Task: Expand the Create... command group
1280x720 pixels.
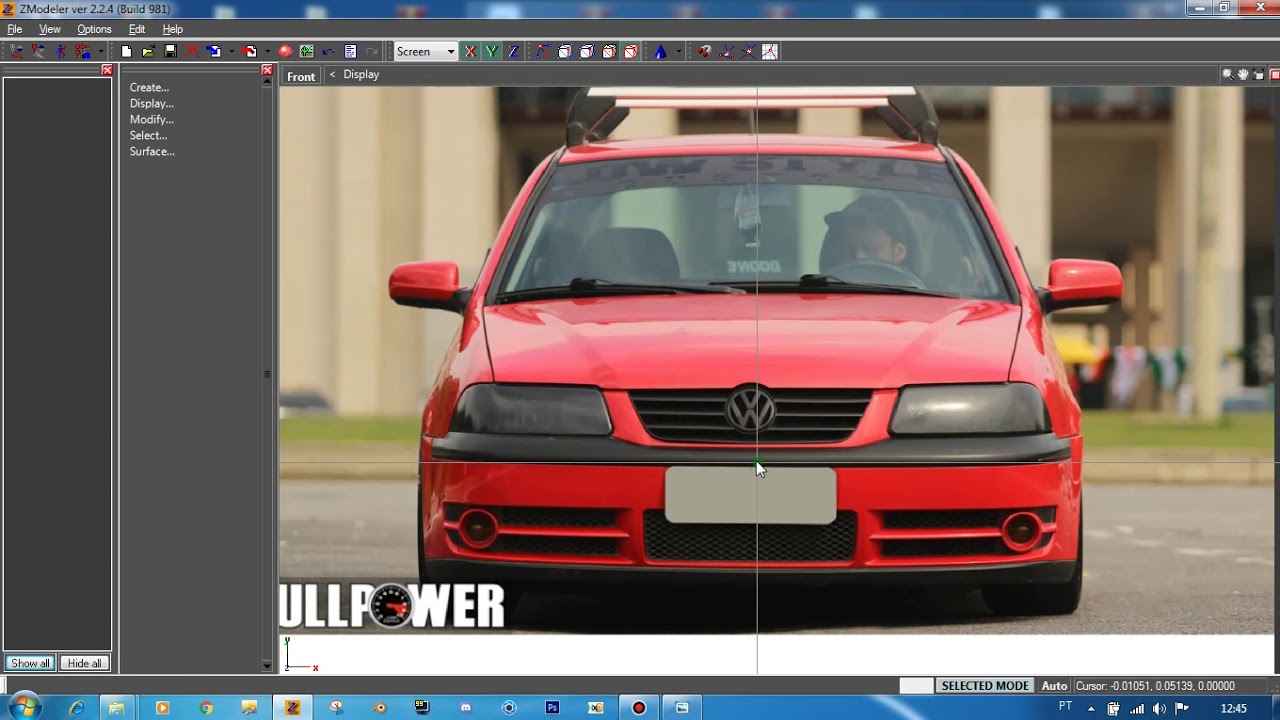Action: click(x=149, y=87)
